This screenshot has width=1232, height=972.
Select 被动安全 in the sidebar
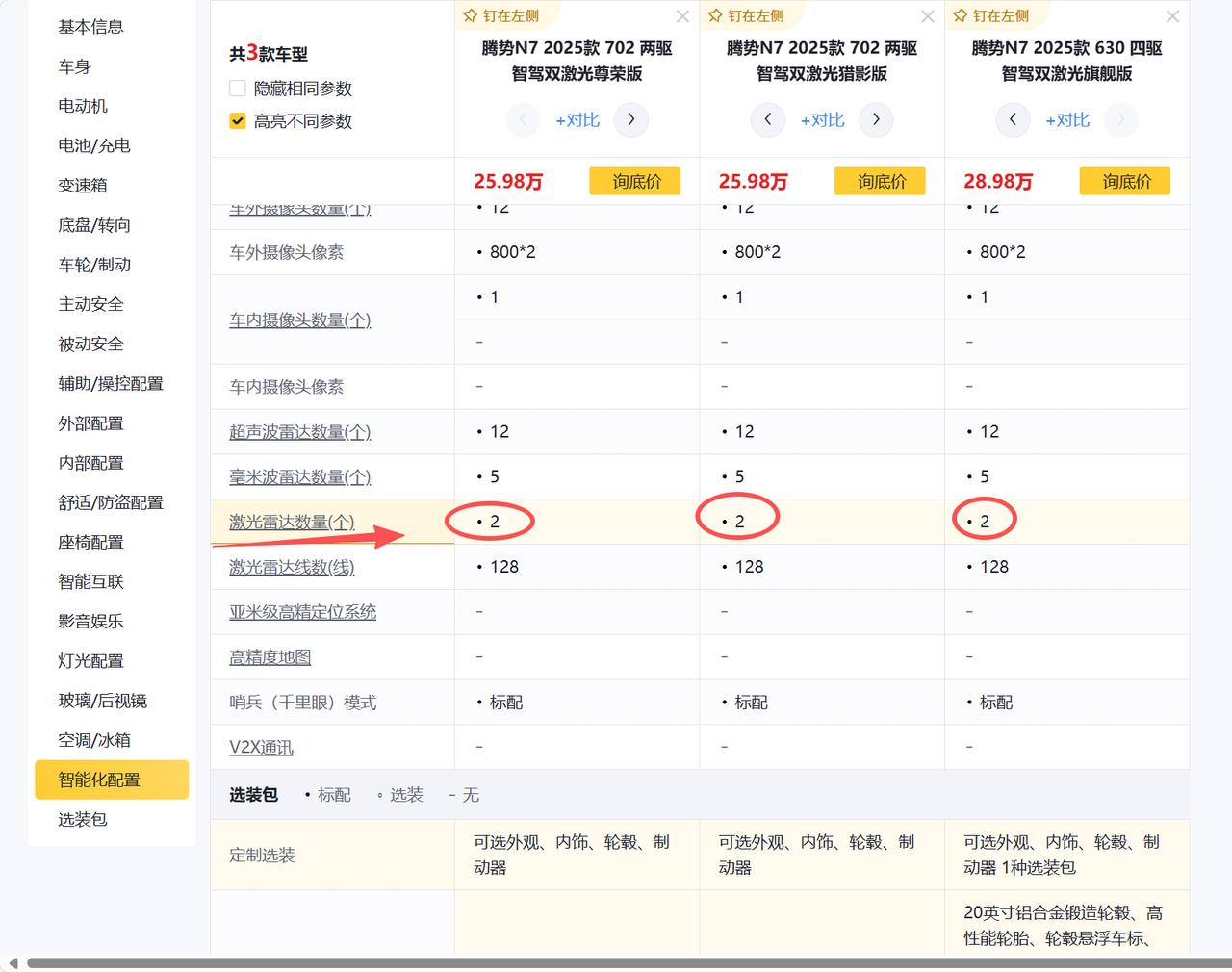click(90, 344)
